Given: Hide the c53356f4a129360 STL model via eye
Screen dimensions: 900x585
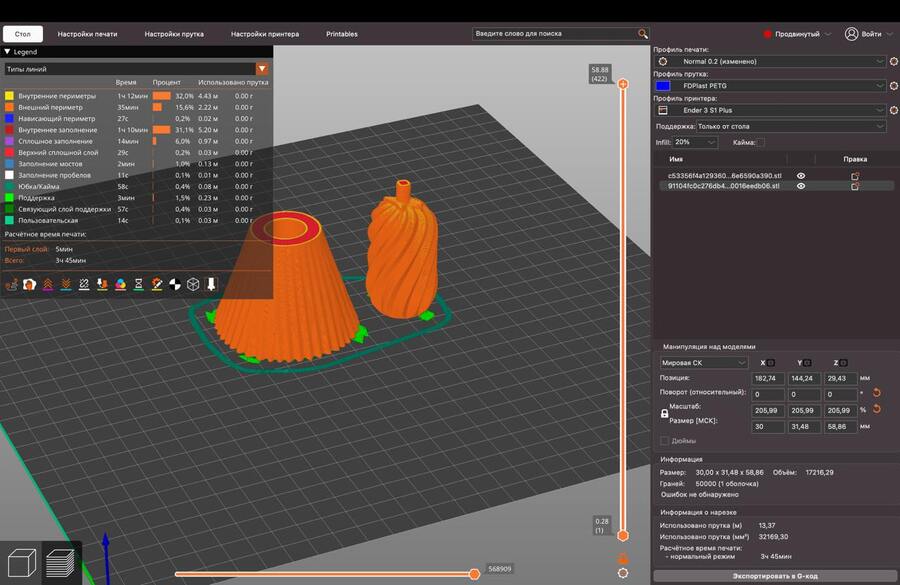Looking at the screenshot, I should (x=801, y=176).
